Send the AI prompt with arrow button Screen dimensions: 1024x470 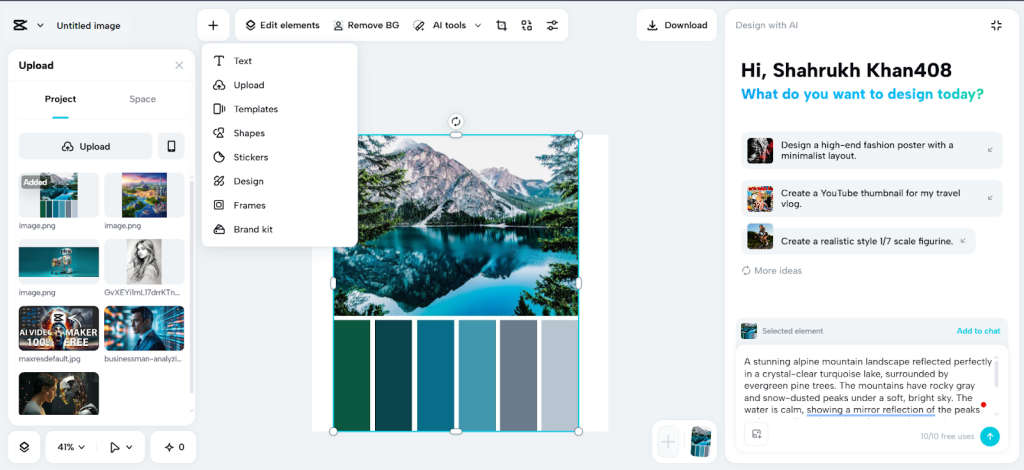(x=989, y=436)
